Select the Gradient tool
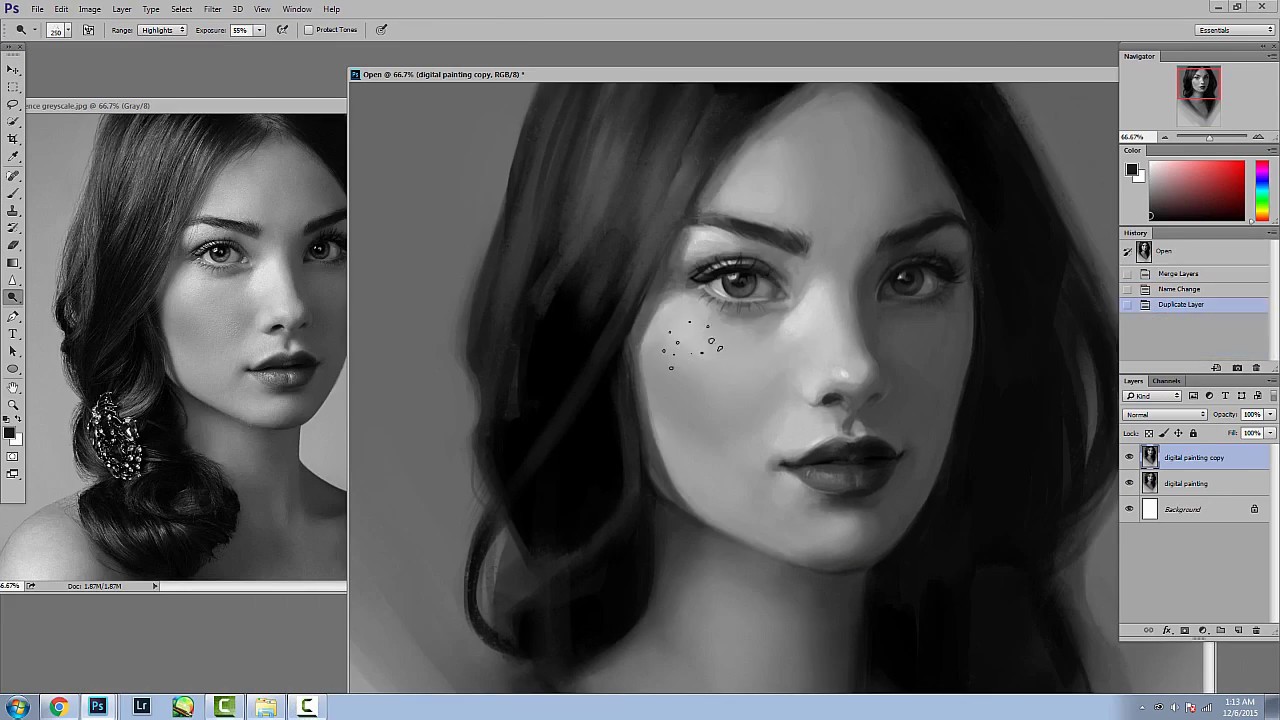Viewport: 1280px width, 720px height. coord(13,263)
